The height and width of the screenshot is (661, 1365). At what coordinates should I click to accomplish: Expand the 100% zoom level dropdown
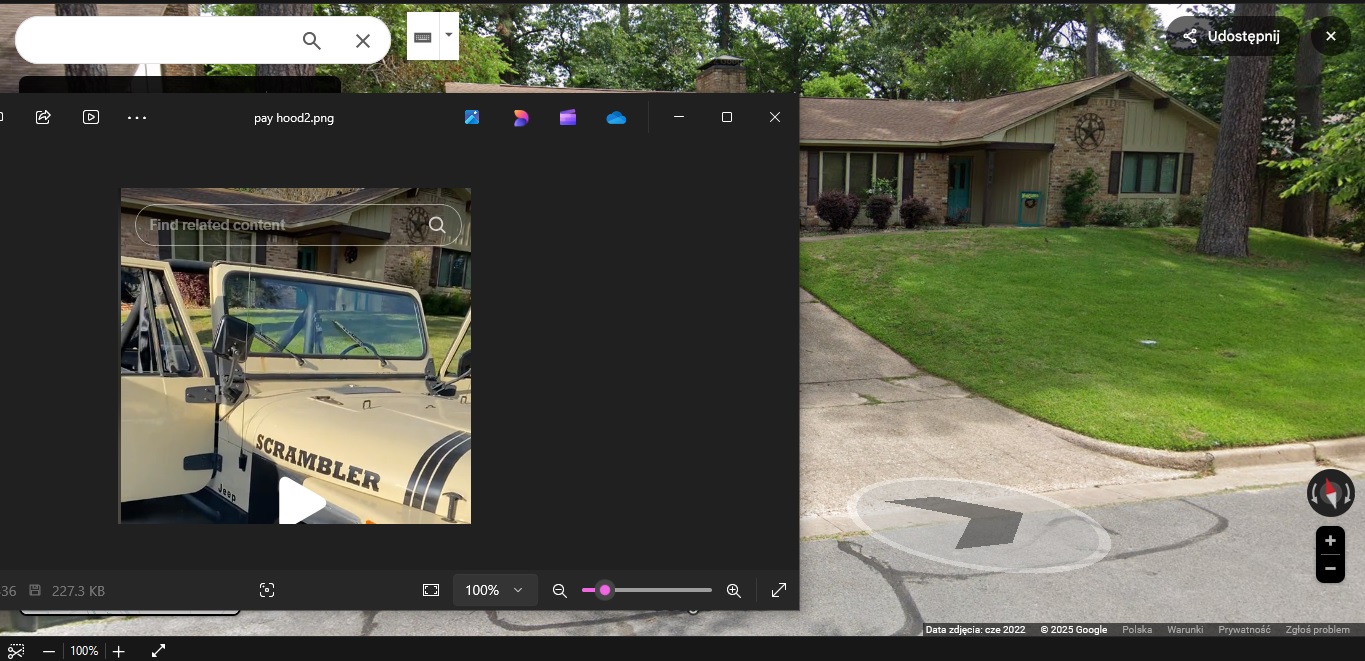pyautogui.click(x=495, y=590)
